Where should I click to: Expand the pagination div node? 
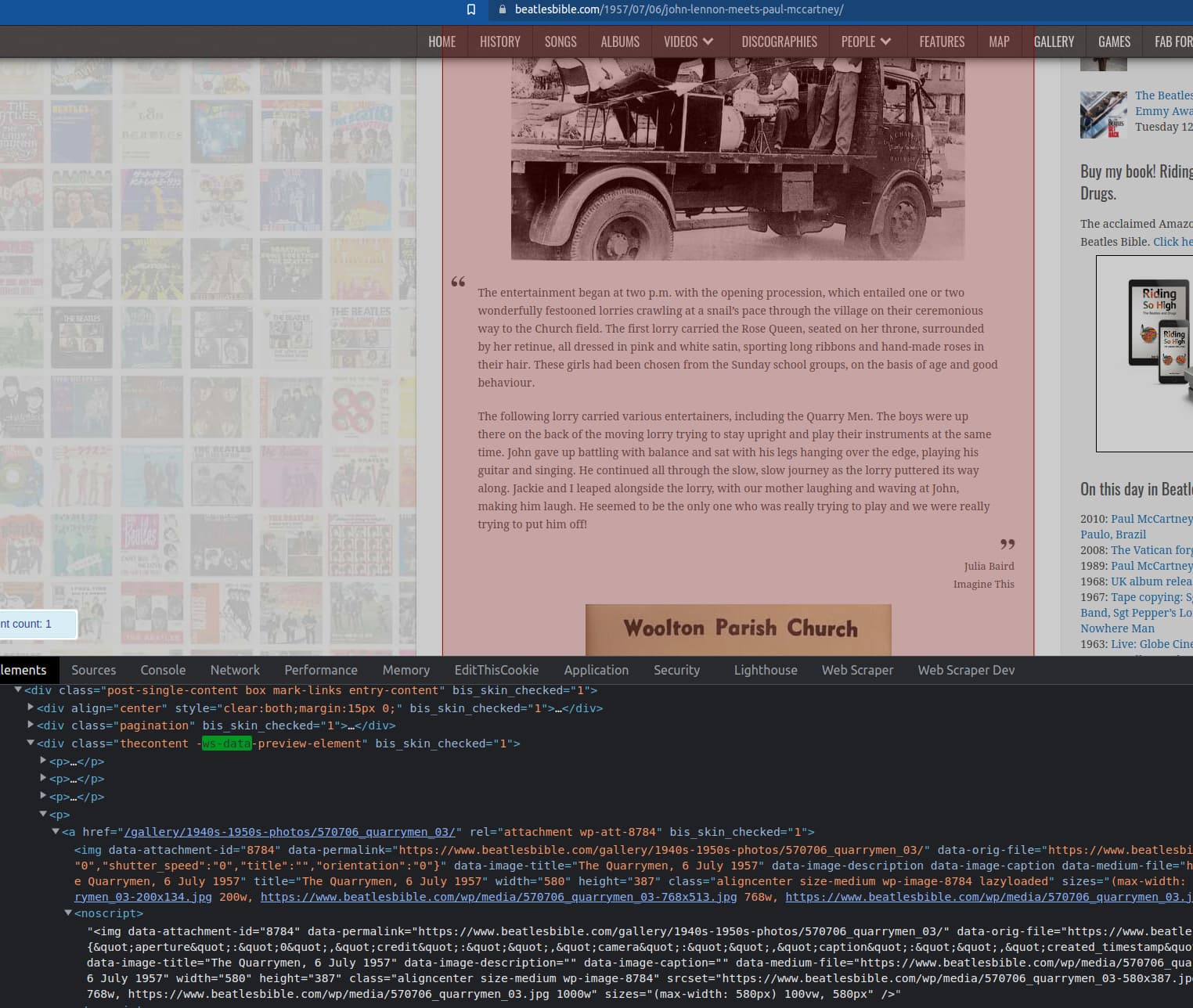(x=31, y=725)
